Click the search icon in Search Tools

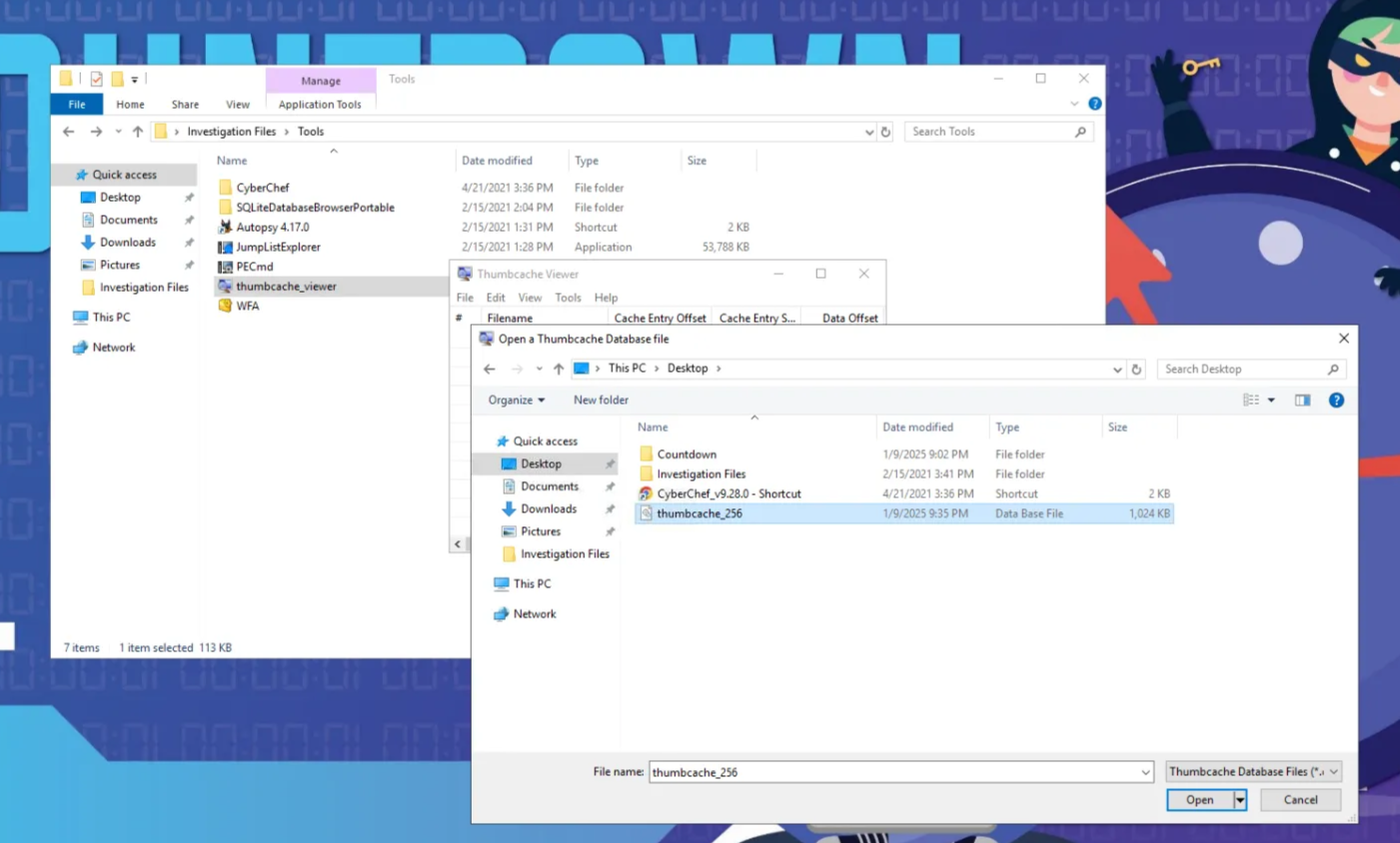coord(1080,132)
